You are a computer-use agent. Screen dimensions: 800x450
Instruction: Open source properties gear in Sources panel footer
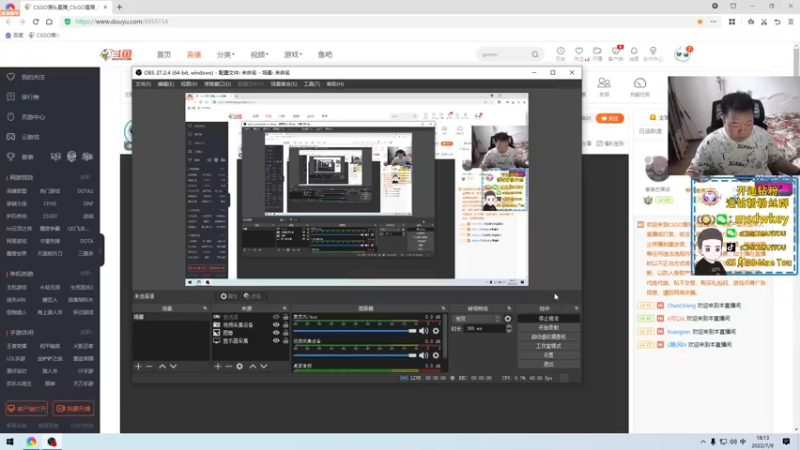pos(239,366)
